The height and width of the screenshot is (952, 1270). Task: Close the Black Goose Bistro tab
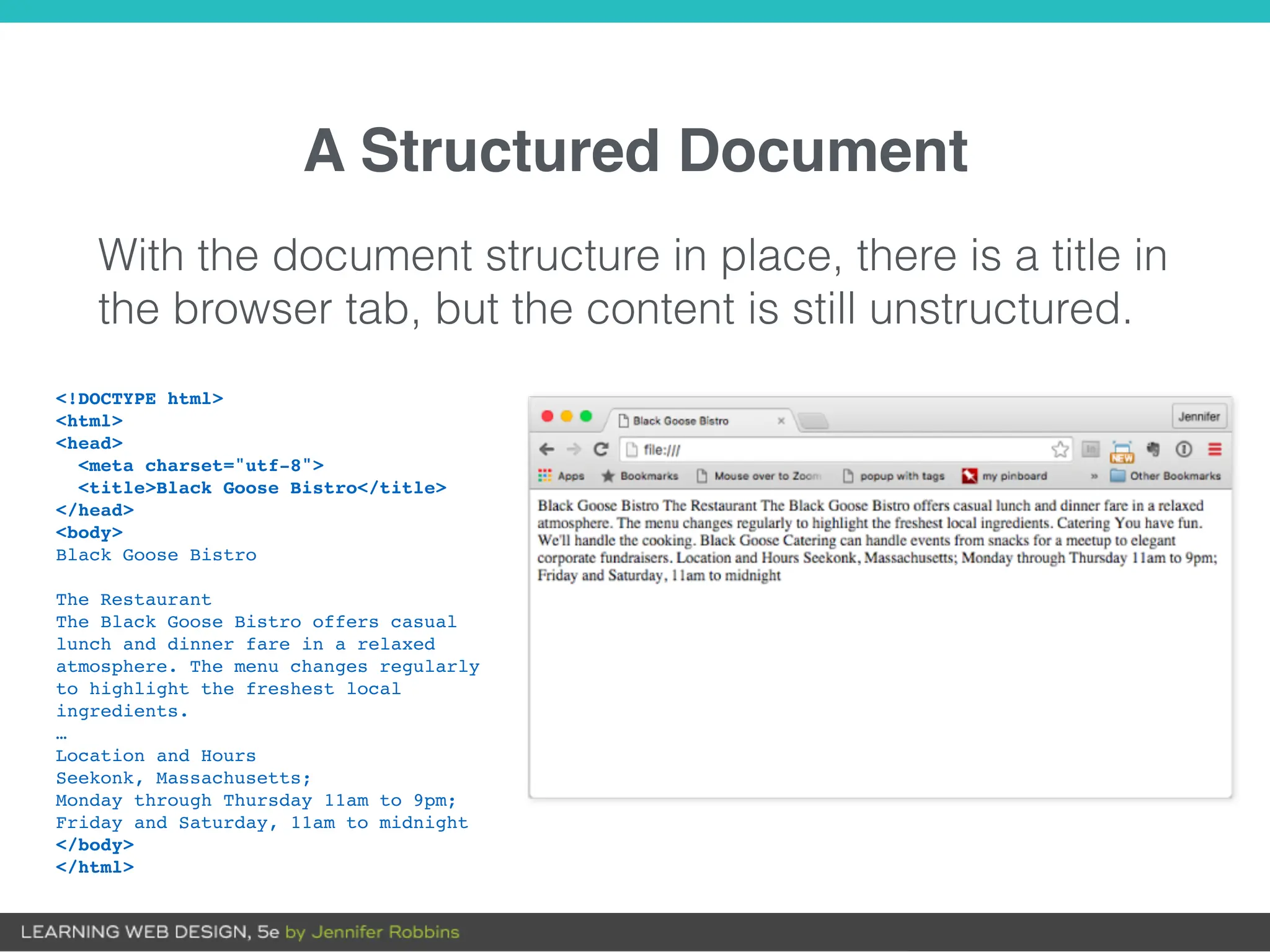click(781, 421)
